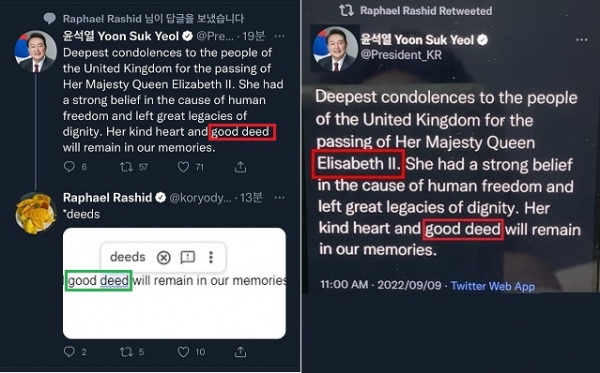600x373 pixels.
Task: Share Raphael Rashid's reply tweet
Action: [x=240, y=352]
